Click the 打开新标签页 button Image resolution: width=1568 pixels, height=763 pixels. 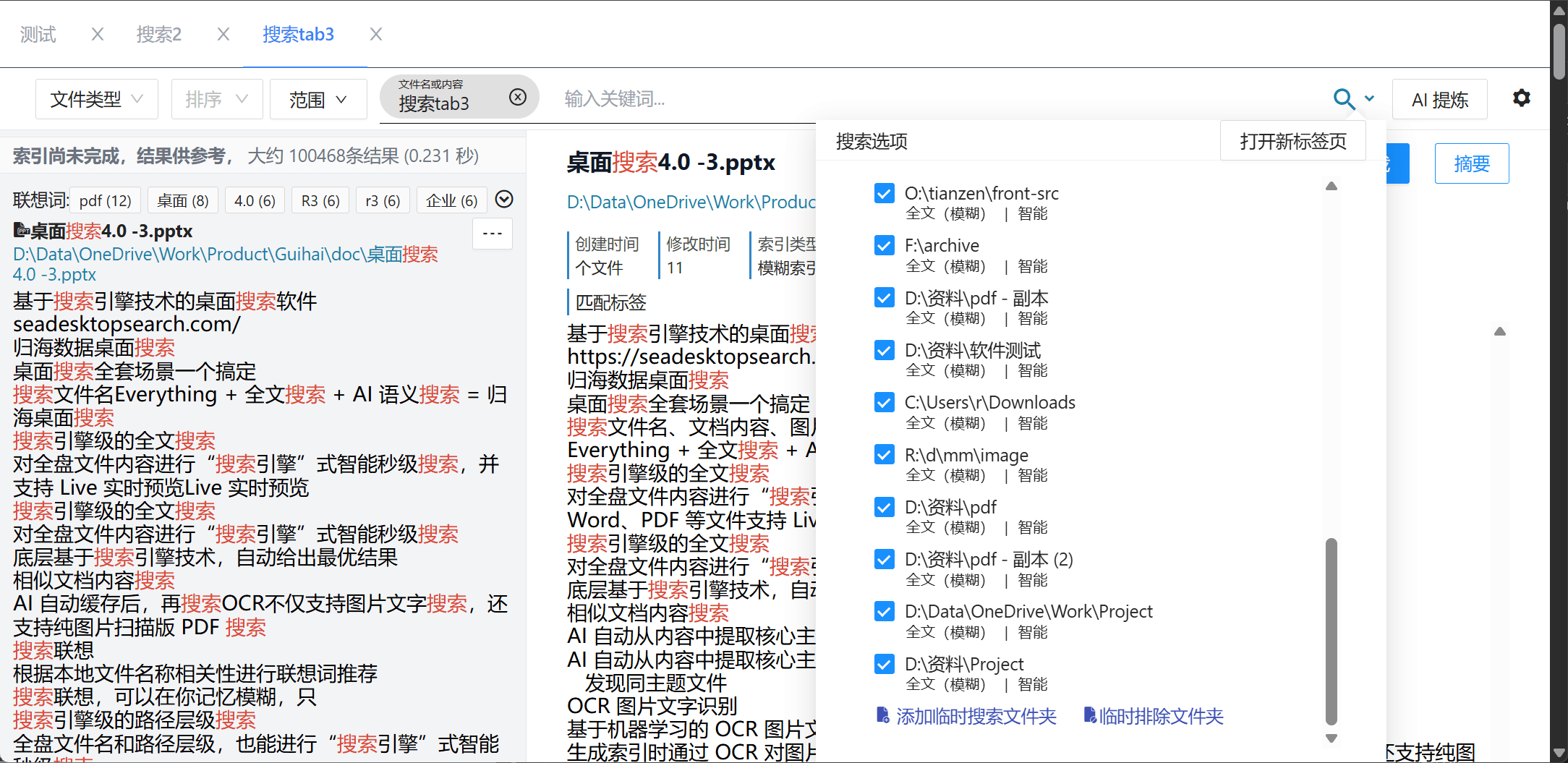tap(1292, 141)
